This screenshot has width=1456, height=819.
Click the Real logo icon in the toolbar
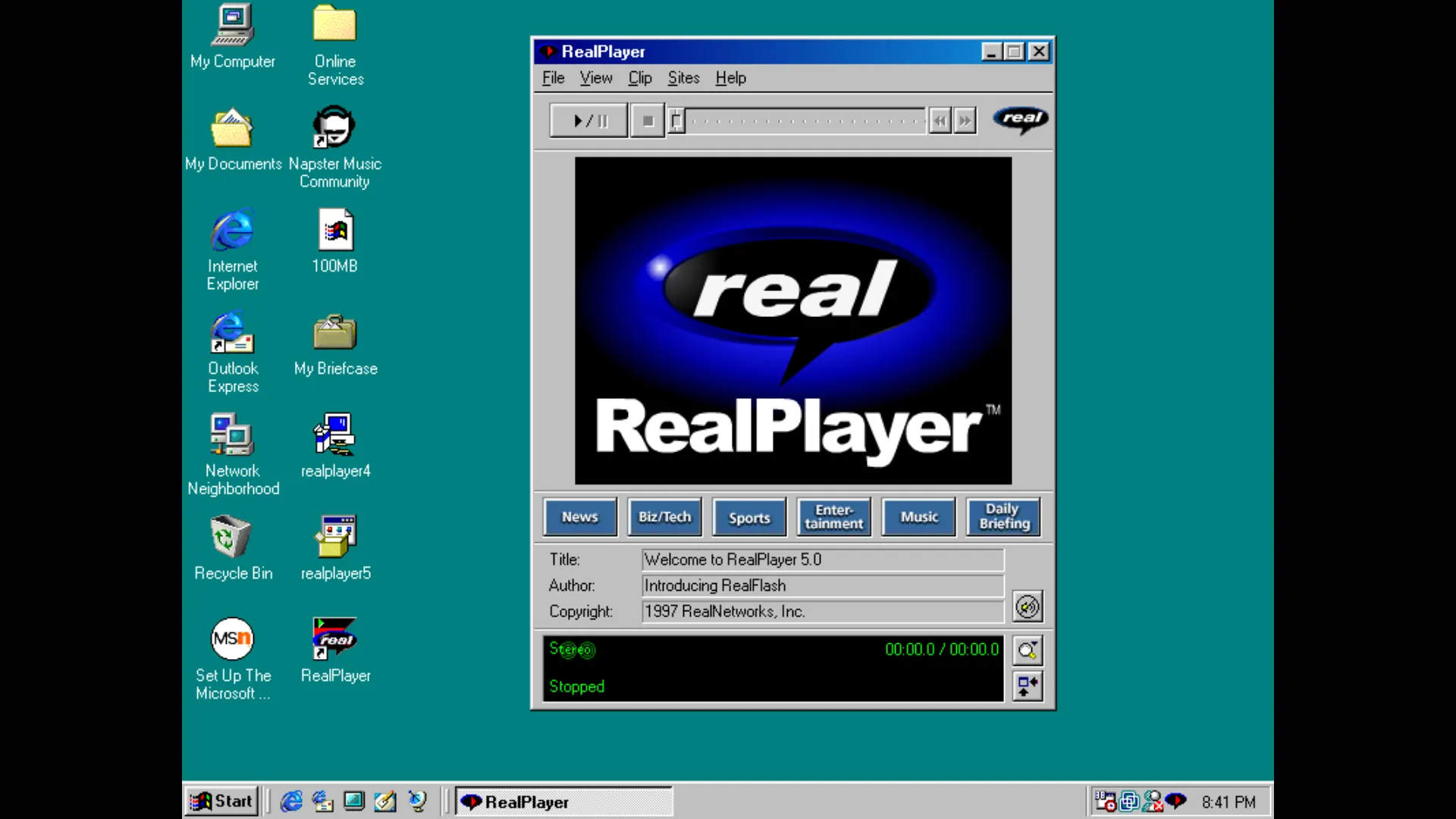pos(1021,119)
